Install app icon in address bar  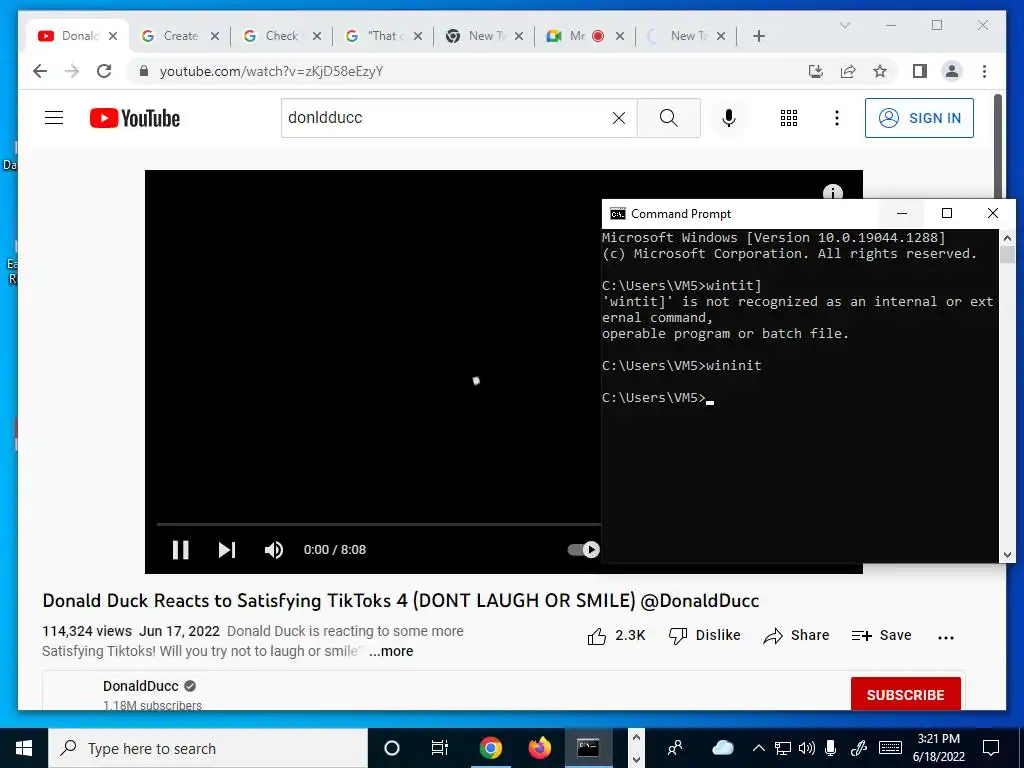pyautogui.click(x=816, y=71)
